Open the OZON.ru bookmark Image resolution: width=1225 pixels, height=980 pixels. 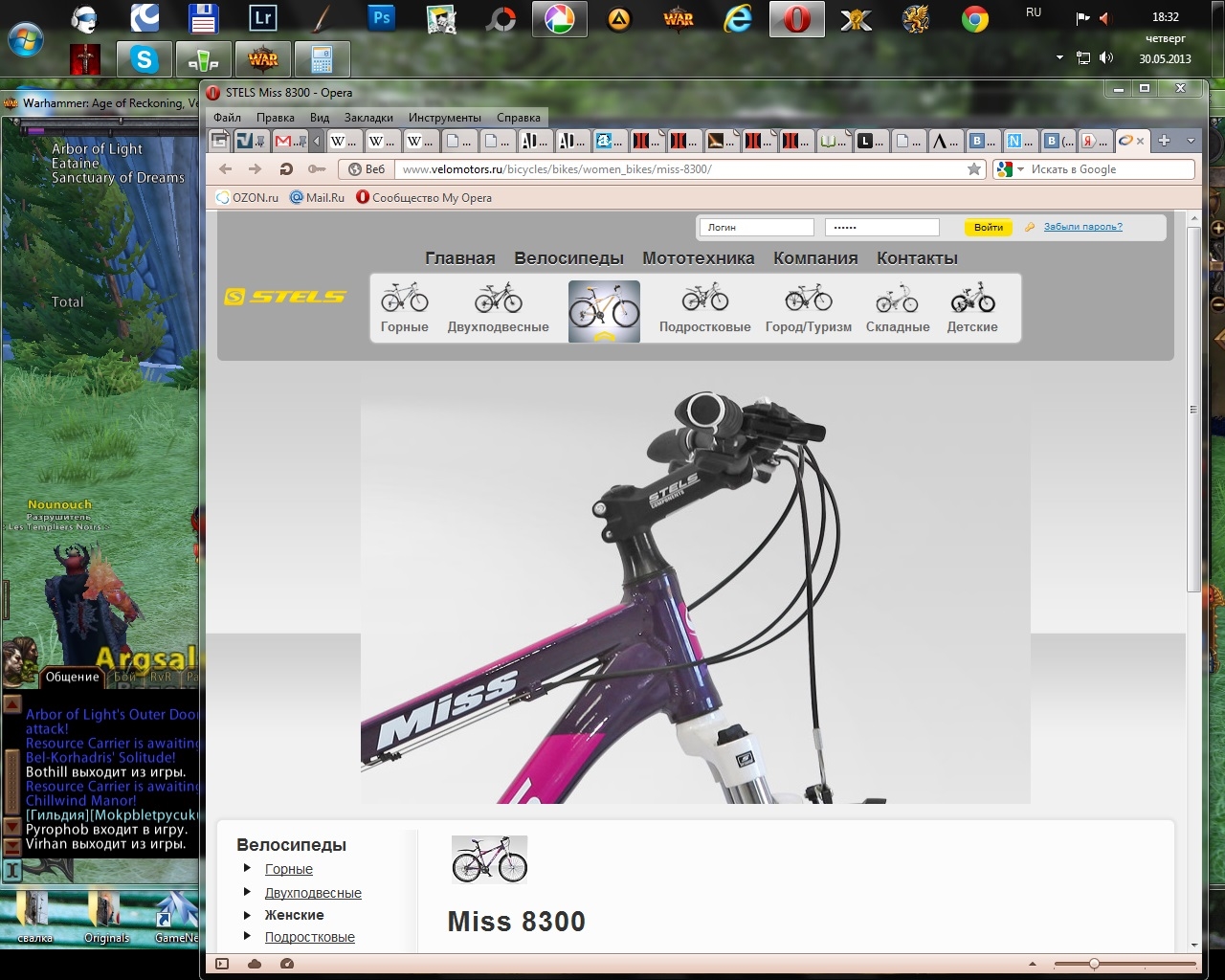(x=248, y=198)
